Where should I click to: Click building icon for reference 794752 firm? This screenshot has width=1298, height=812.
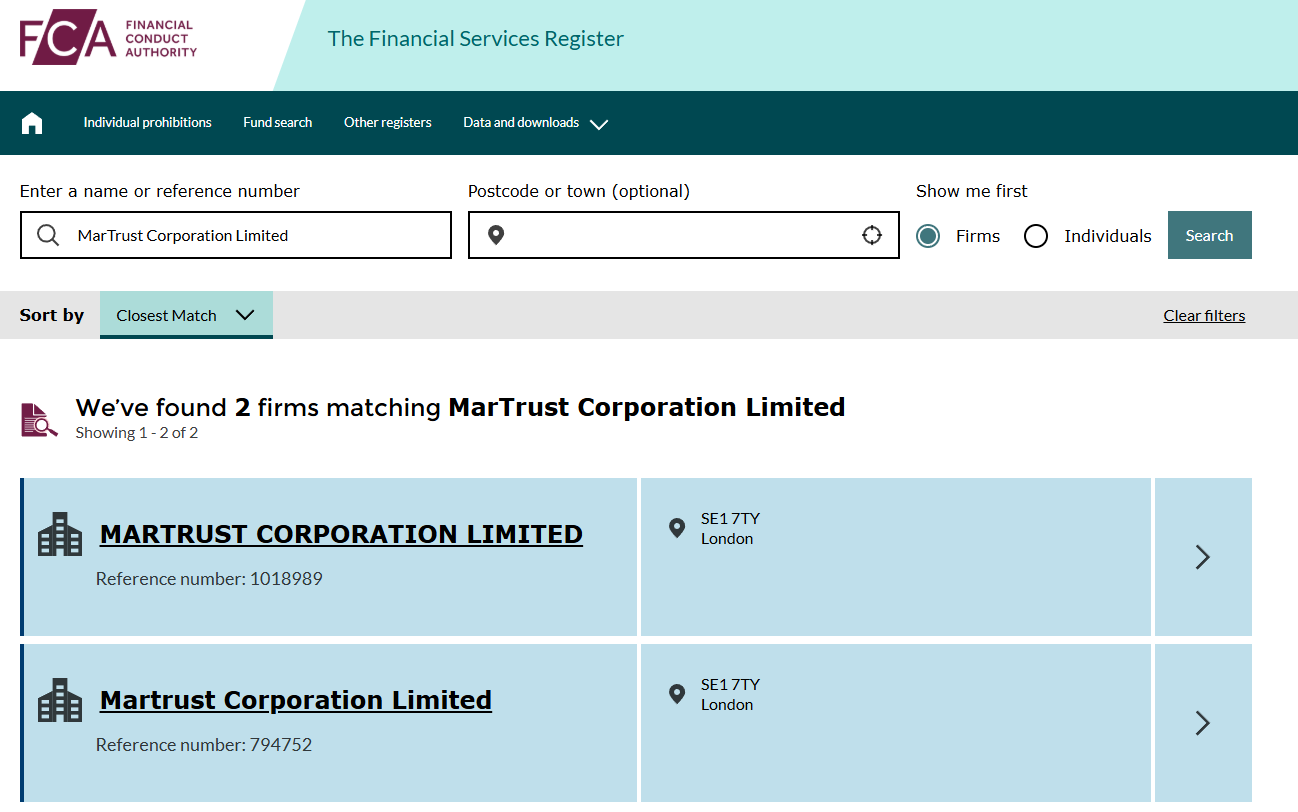pos(60,700)
